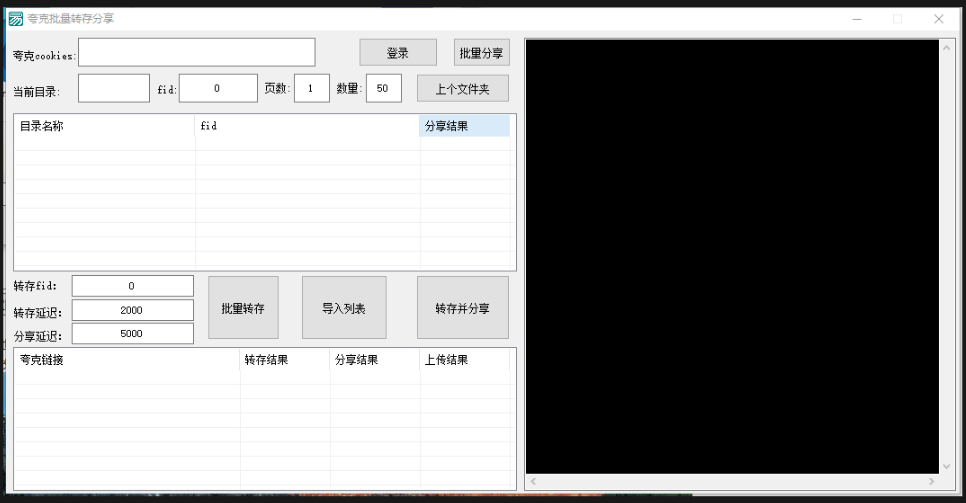Sort by the 目录名称 column header
This screenshot has width=966, height=503.
104,126
